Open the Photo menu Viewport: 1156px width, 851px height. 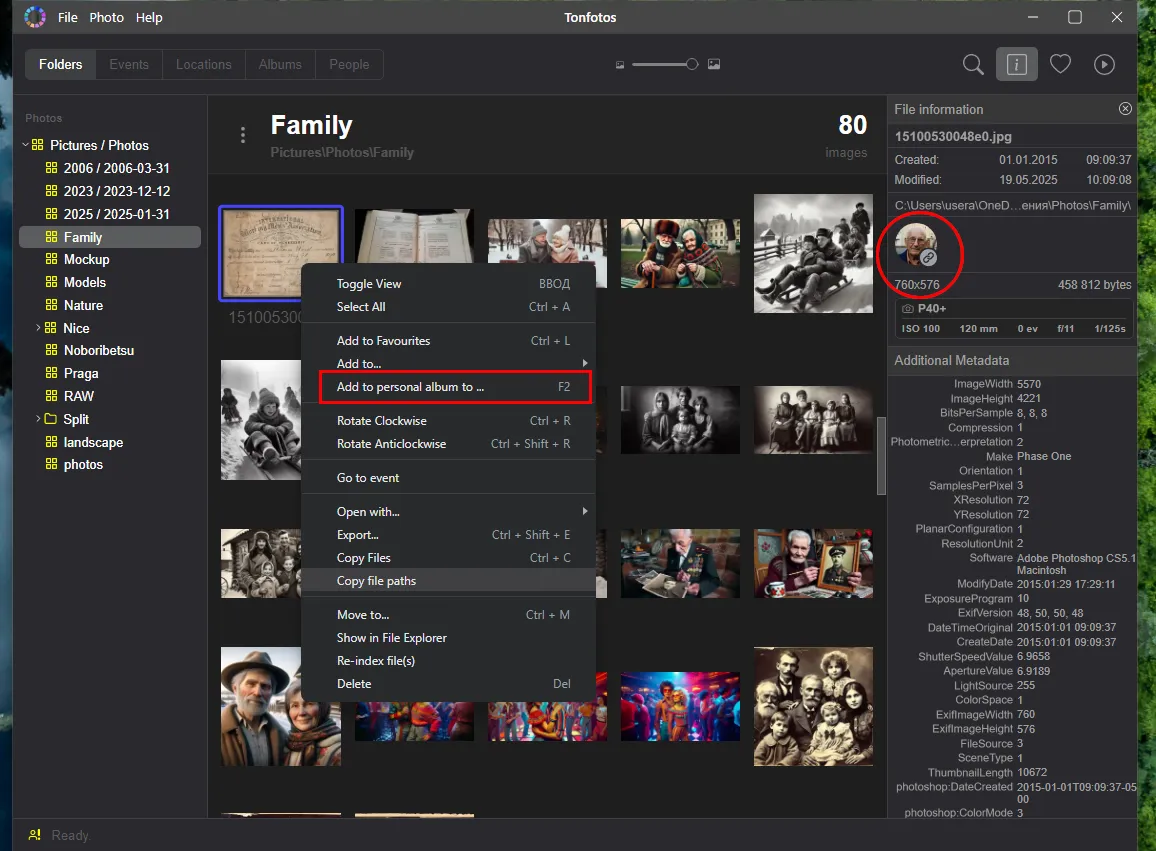106,17
